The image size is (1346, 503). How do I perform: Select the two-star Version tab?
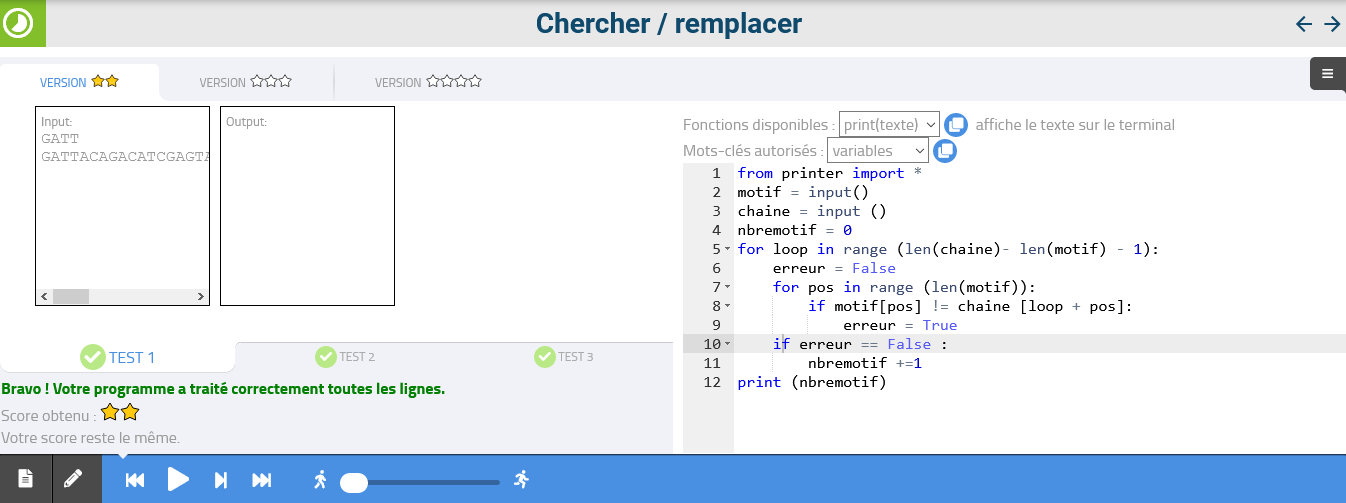click(79, 82)
